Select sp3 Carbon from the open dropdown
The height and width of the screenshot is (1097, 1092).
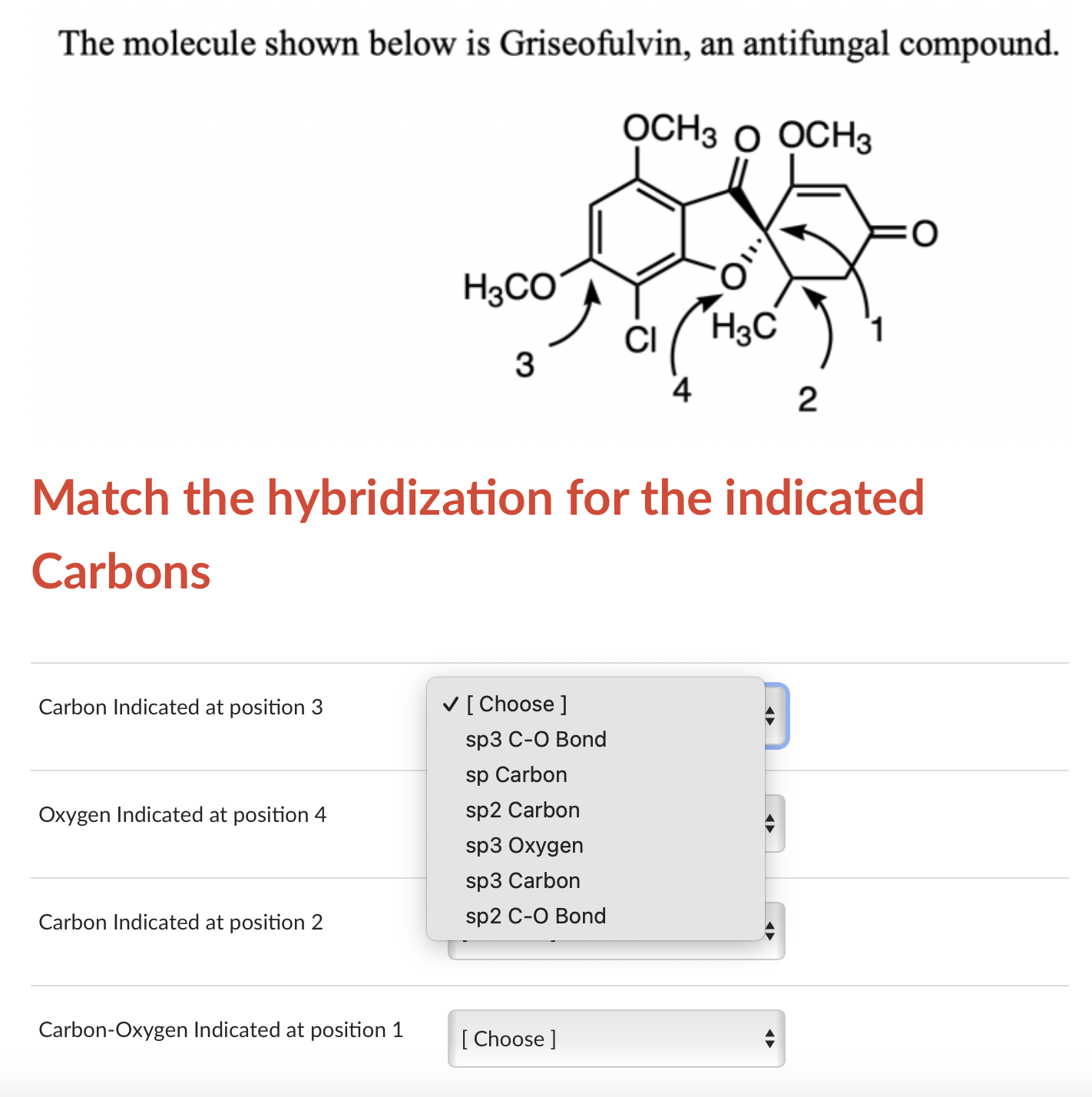coord(522,880)
